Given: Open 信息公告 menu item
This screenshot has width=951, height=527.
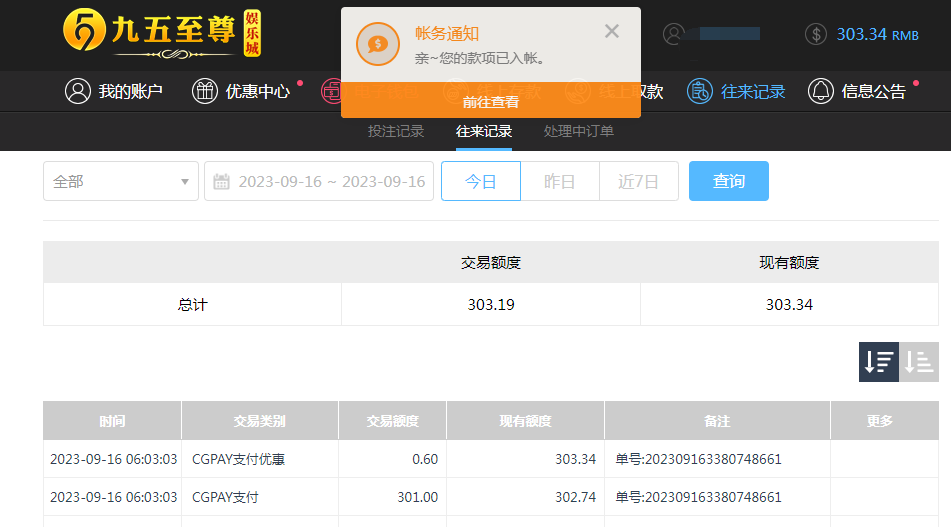Looking at the screenshot, I should (873, 92).
